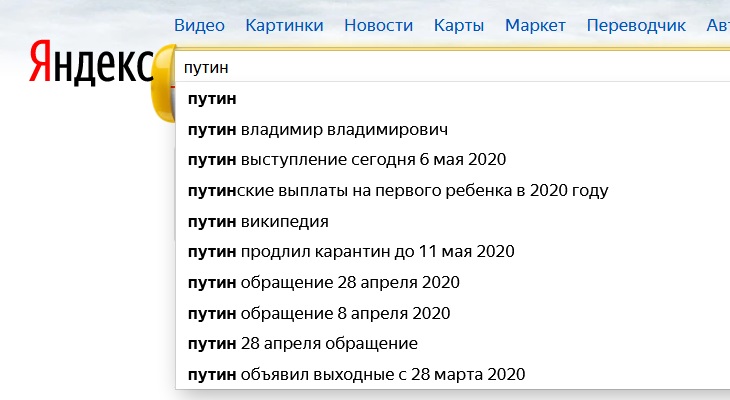The image size is (730, 400).
Task: Open the Видео service link
Action: point(199,25)
